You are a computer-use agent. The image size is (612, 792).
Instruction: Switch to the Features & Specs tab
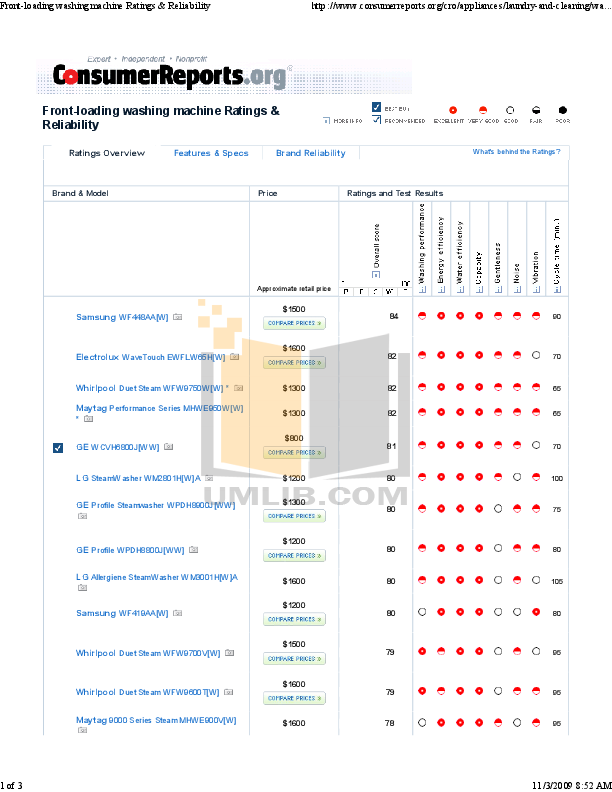(211, 153)
